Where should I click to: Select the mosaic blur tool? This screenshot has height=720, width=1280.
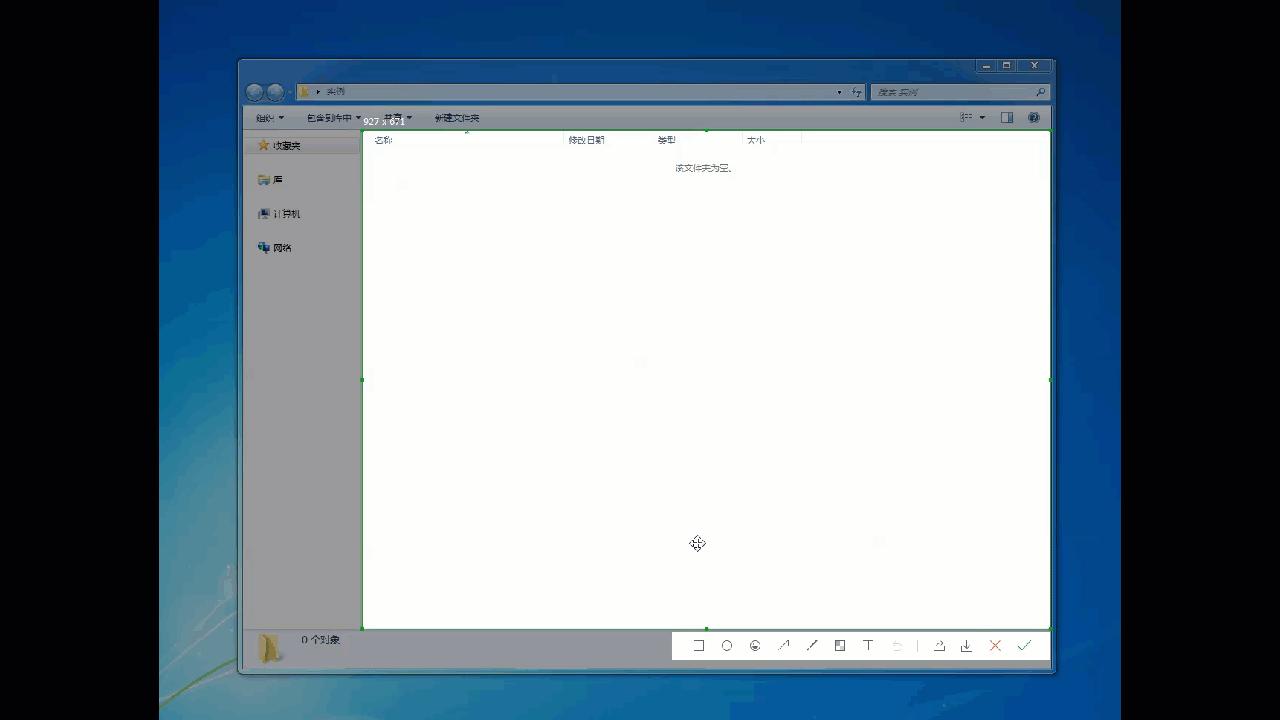(x=840, y=646)
